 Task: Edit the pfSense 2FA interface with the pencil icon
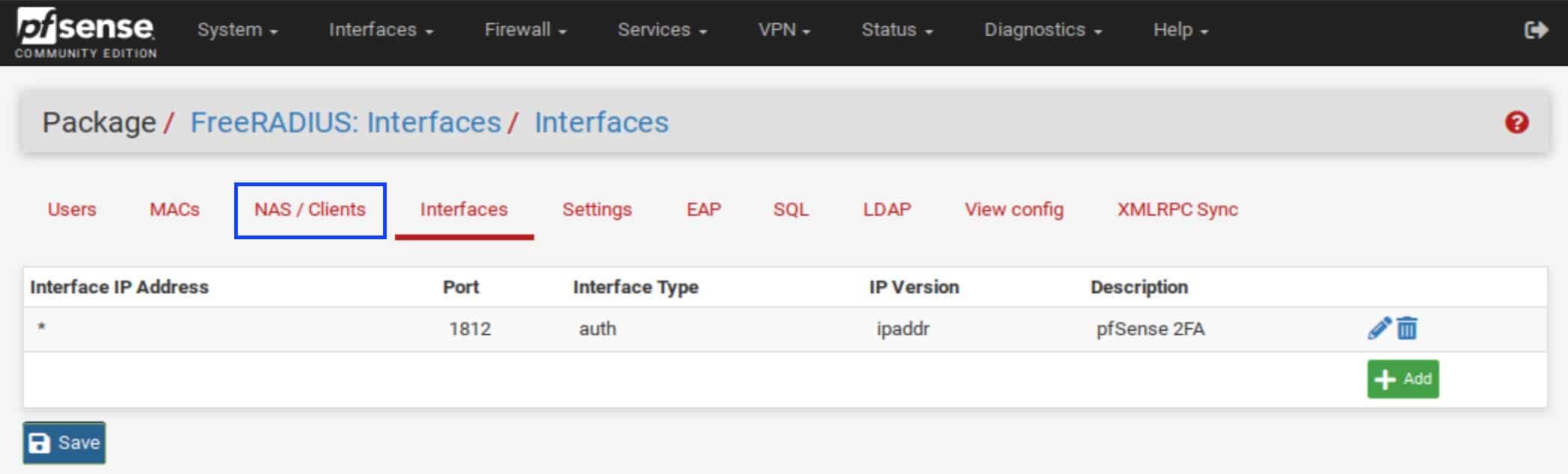coord(1379,328)
